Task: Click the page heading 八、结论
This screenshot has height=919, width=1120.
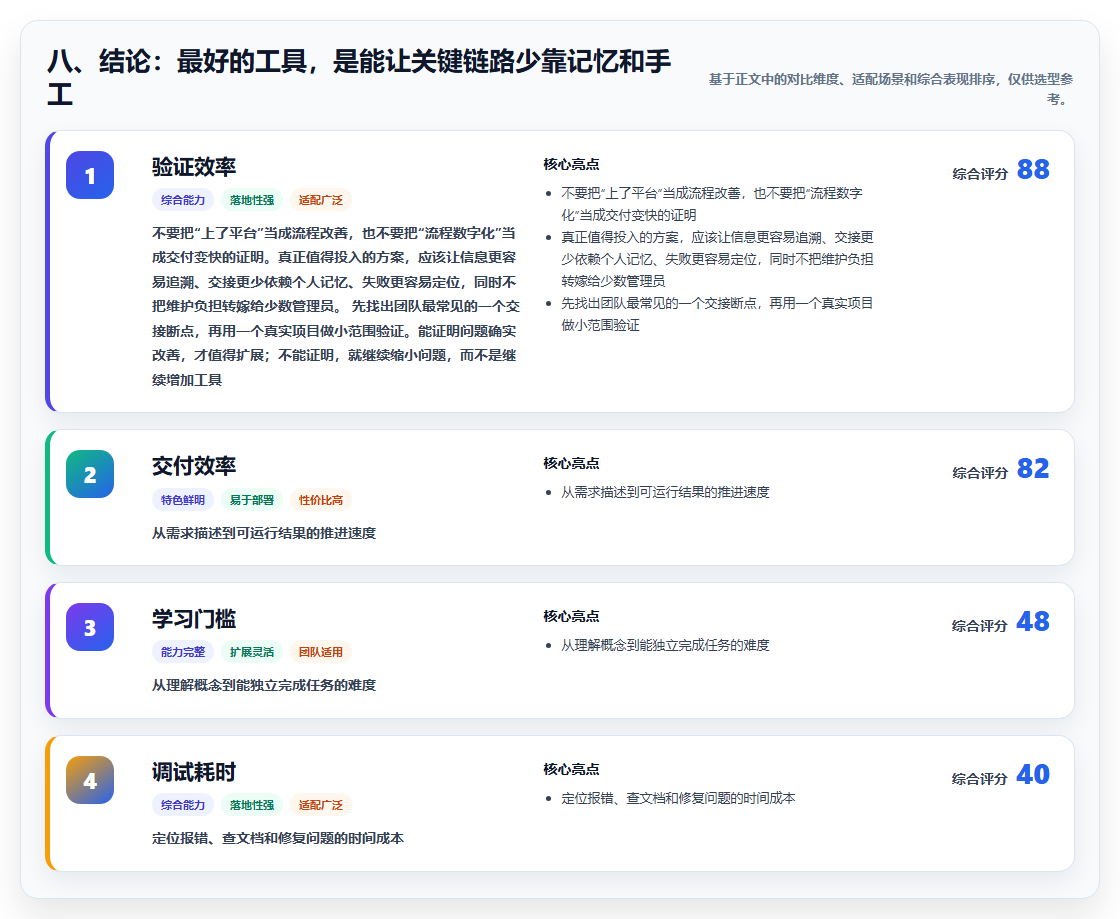Action: tap(359, 77)
